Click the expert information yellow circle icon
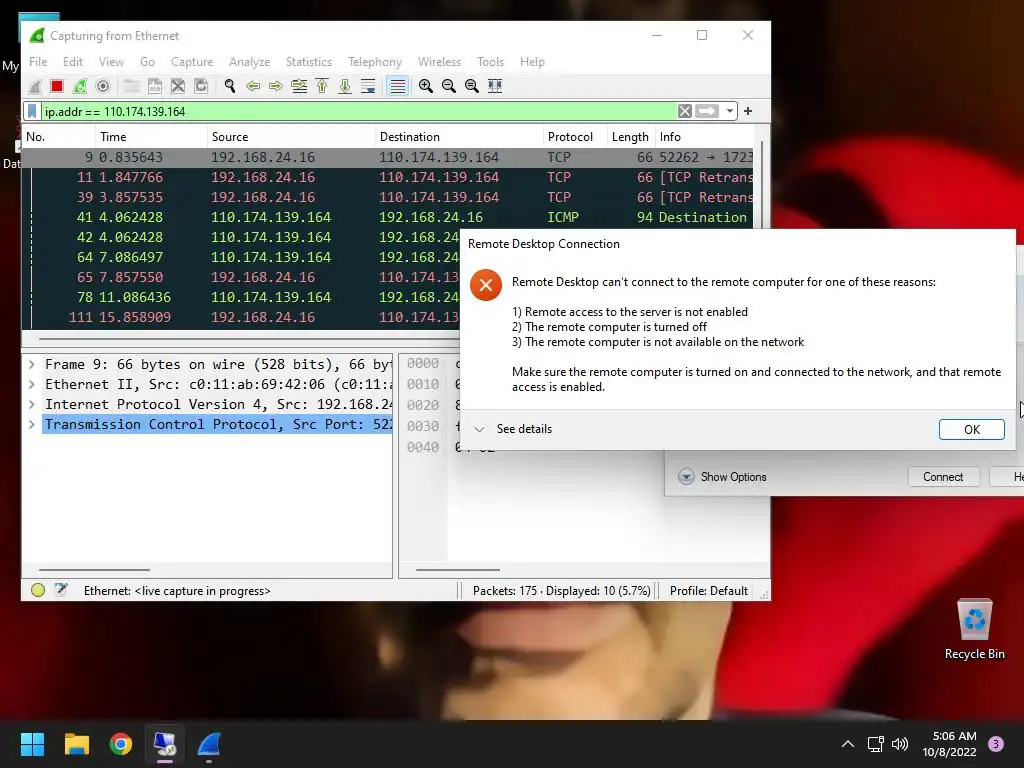This screenshot has height=768, width=1024. click(38, 590)
